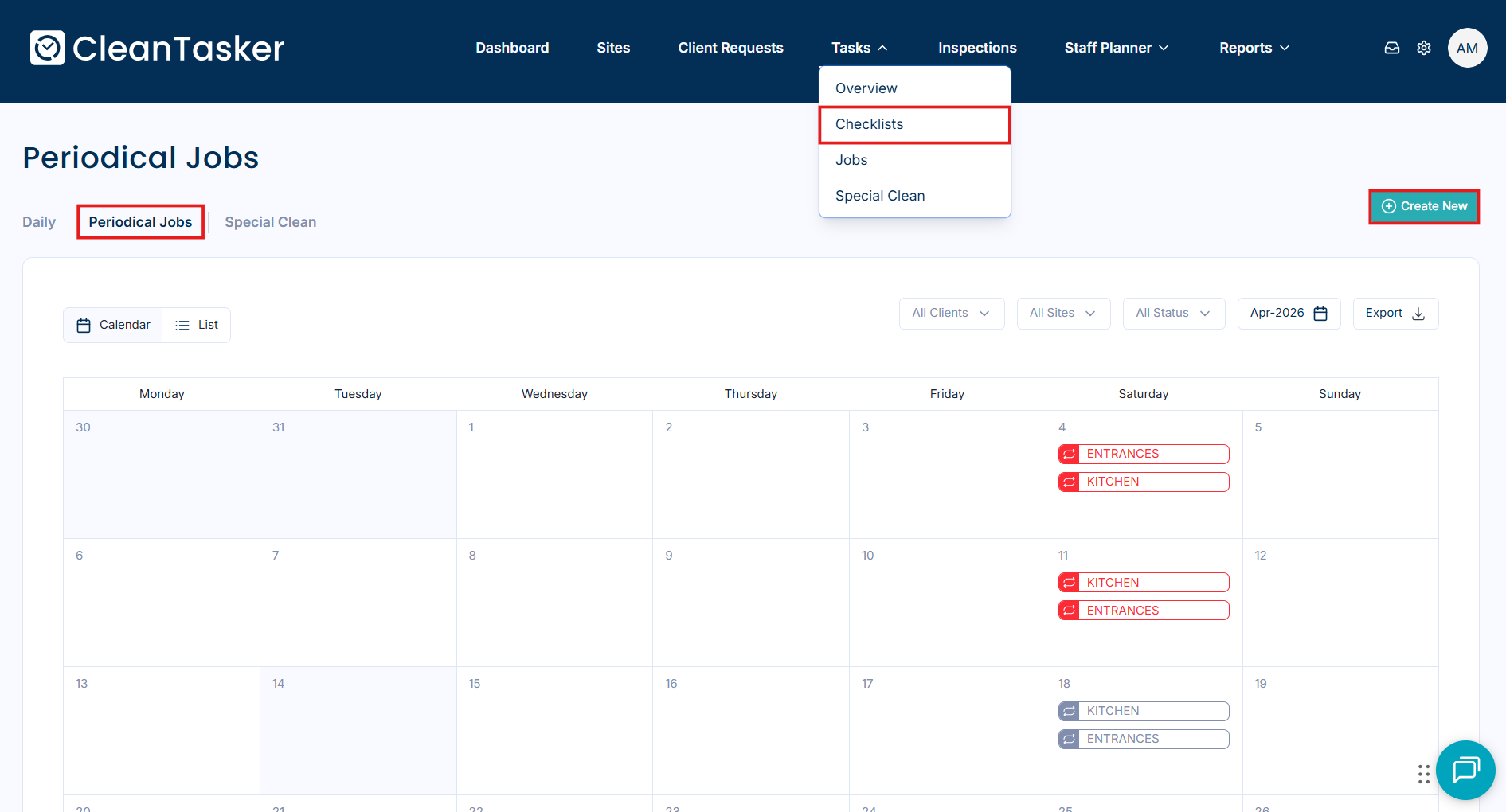The width and height of the screenshot is (1506, 812).
Task: Click the AM user avatar
Action: coord(1467,48)
